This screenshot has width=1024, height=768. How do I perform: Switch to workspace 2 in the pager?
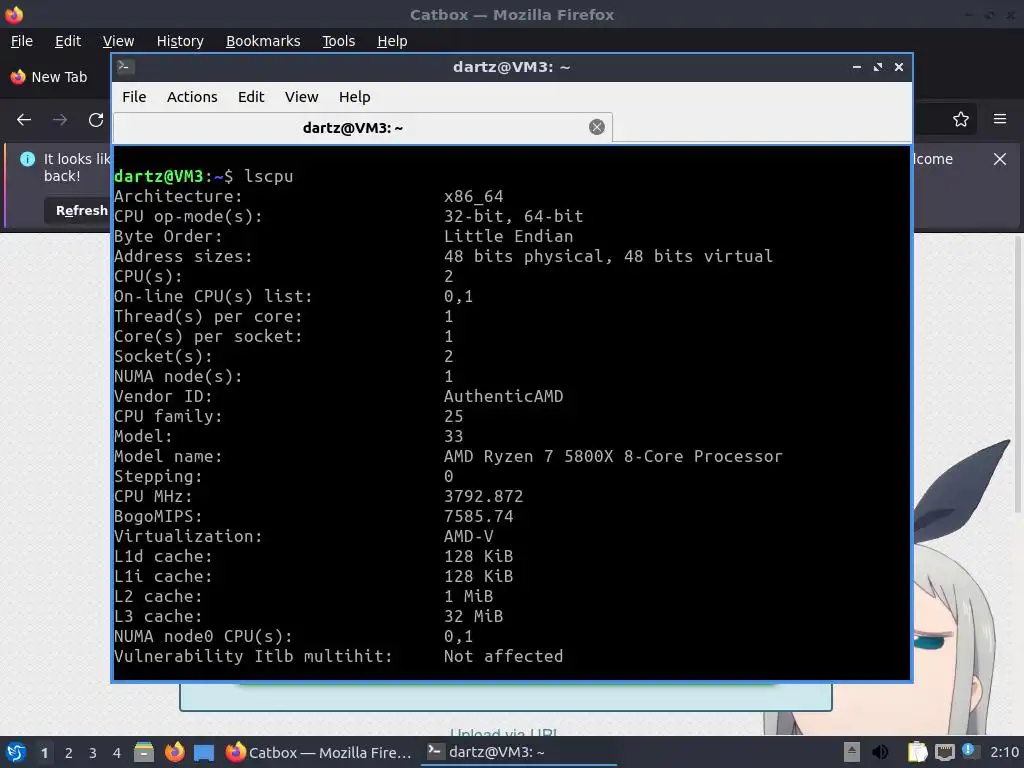[x=69, y=753]
